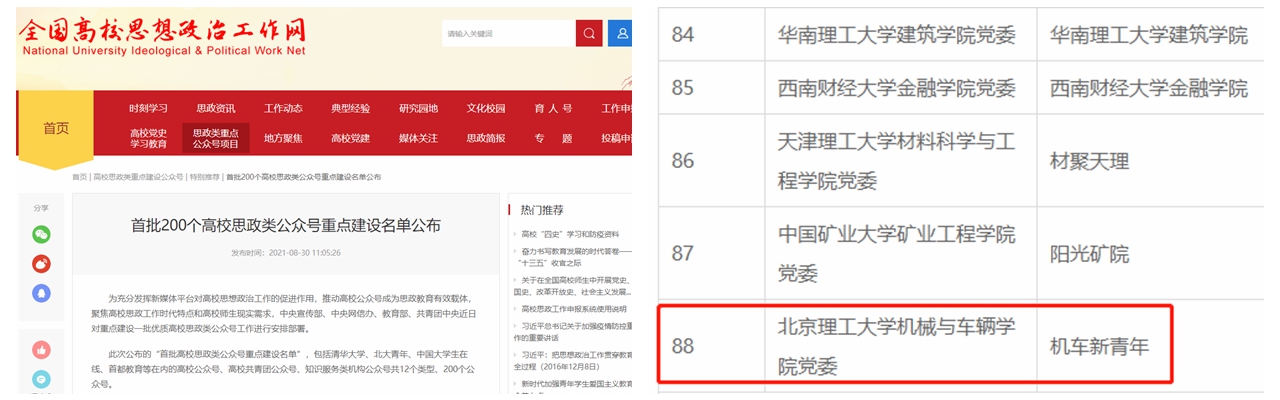Click the 媒体关注 navigation item
This screenshot has width=1280, height=400.
(418, 138)
